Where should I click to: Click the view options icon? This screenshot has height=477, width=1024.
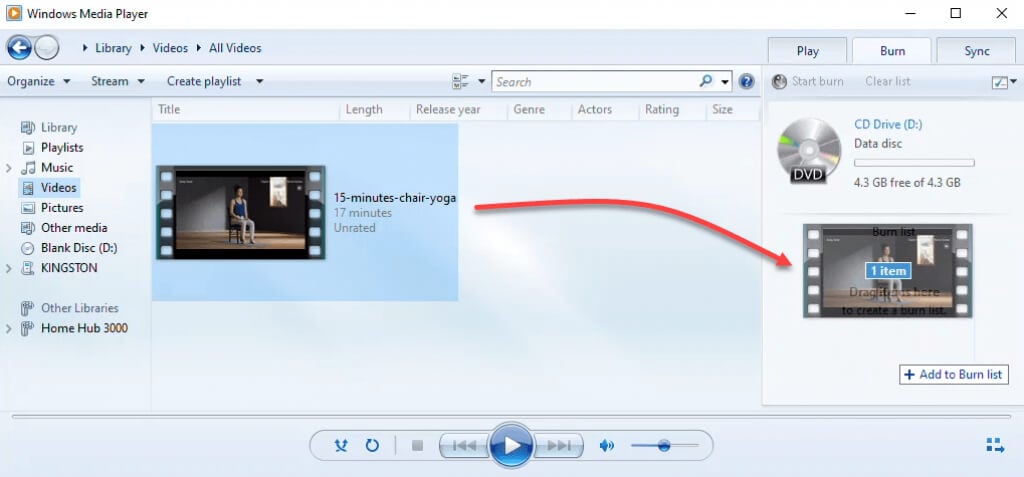[x=460, y=82]
